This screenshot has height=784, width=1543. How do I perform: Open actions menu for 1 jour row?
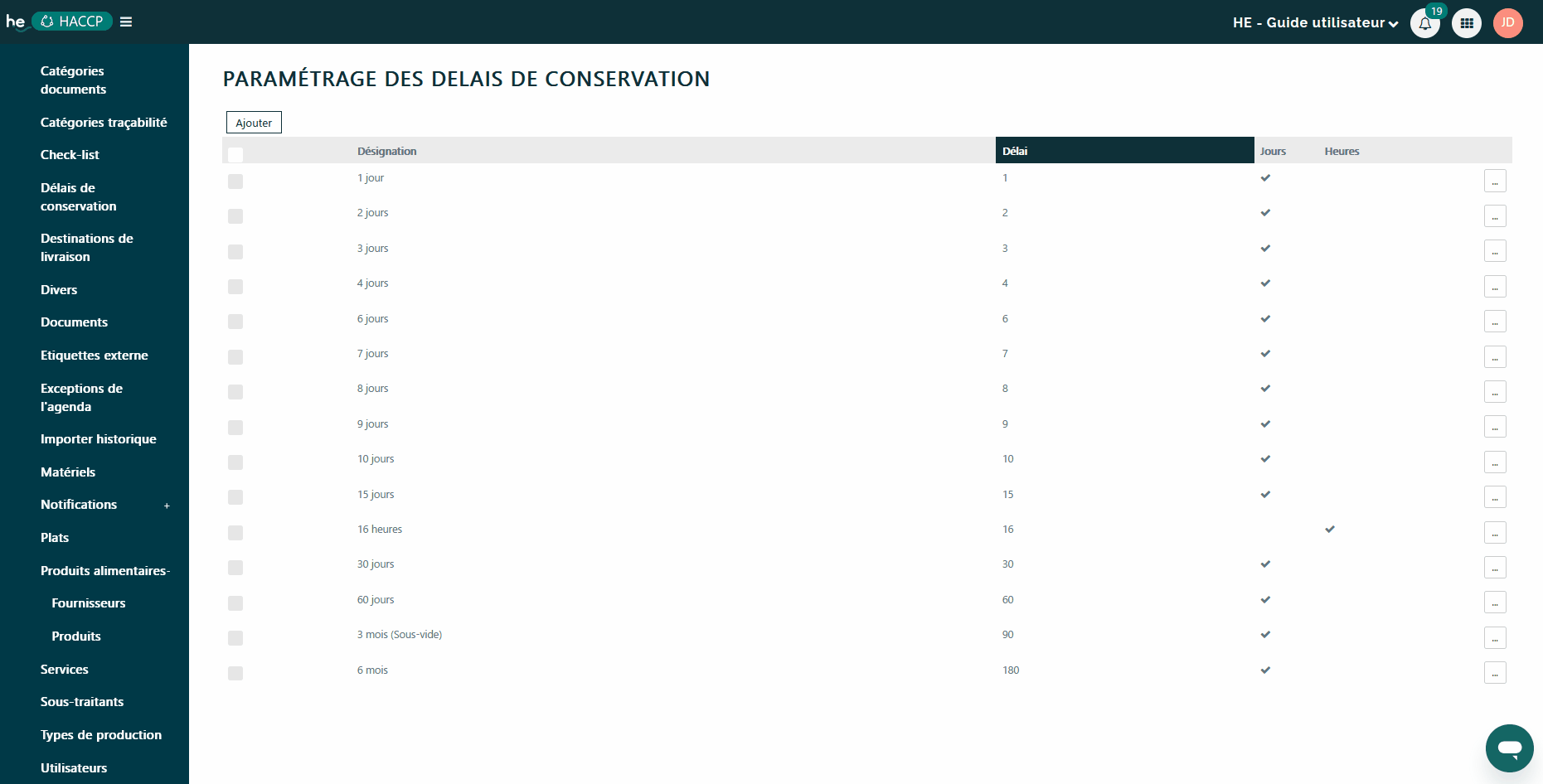click(1495, 181)
